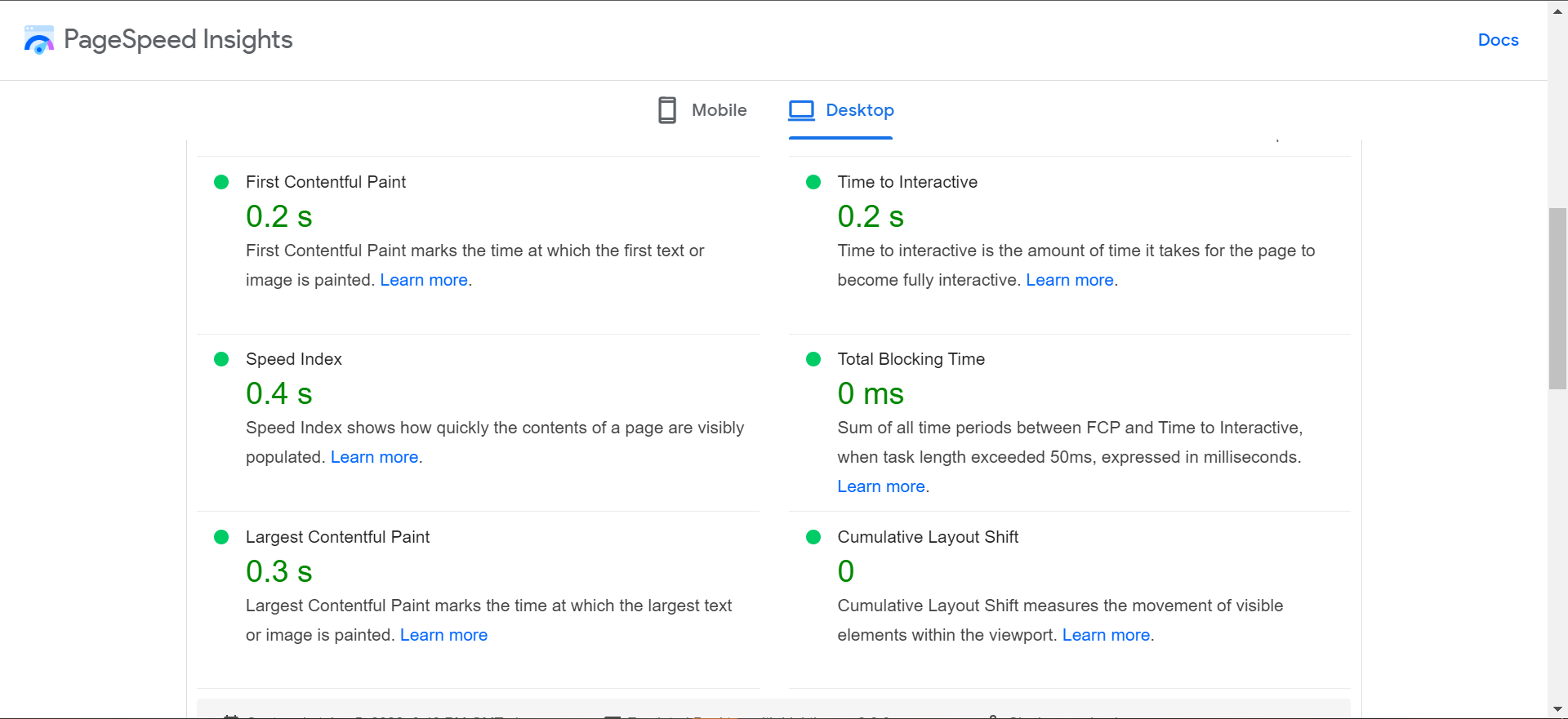Click the Time to Interactive heading

coord(907,182)
